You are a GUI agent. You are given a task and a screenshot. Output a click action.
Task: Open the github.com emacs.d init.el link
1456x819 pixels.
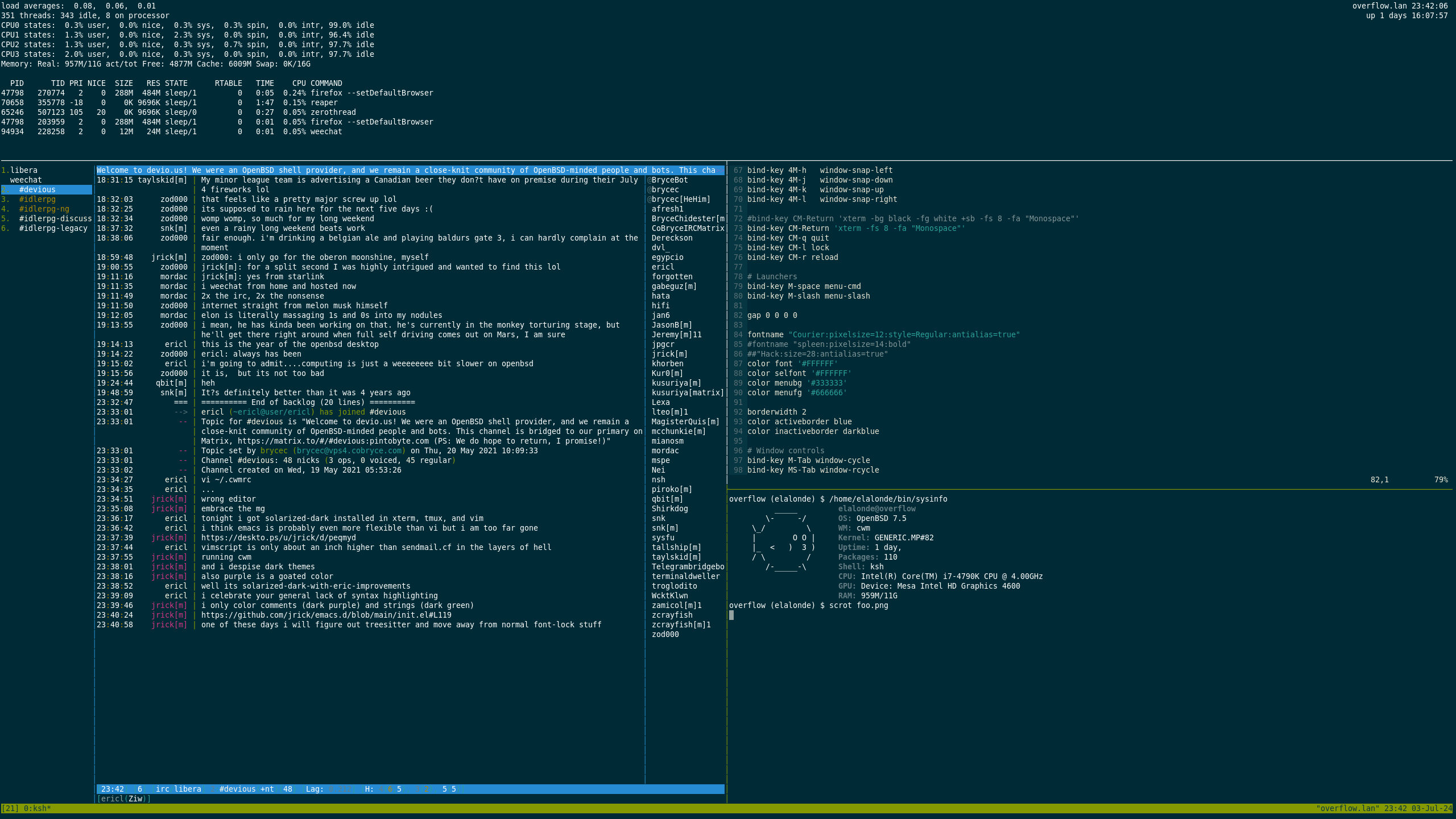pyautogui.click(x=326, y=615)
